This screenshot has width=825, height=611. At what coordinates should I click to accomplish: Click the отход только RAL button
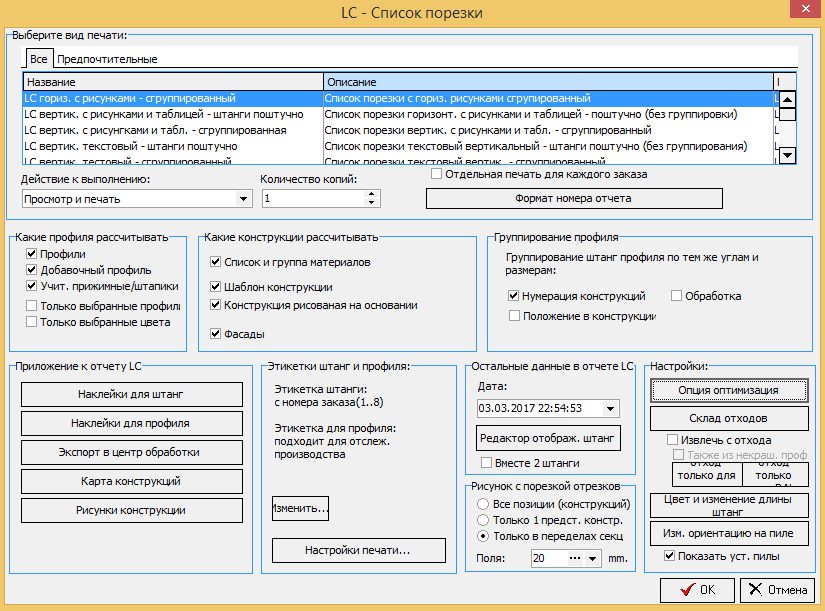[775, 474]
